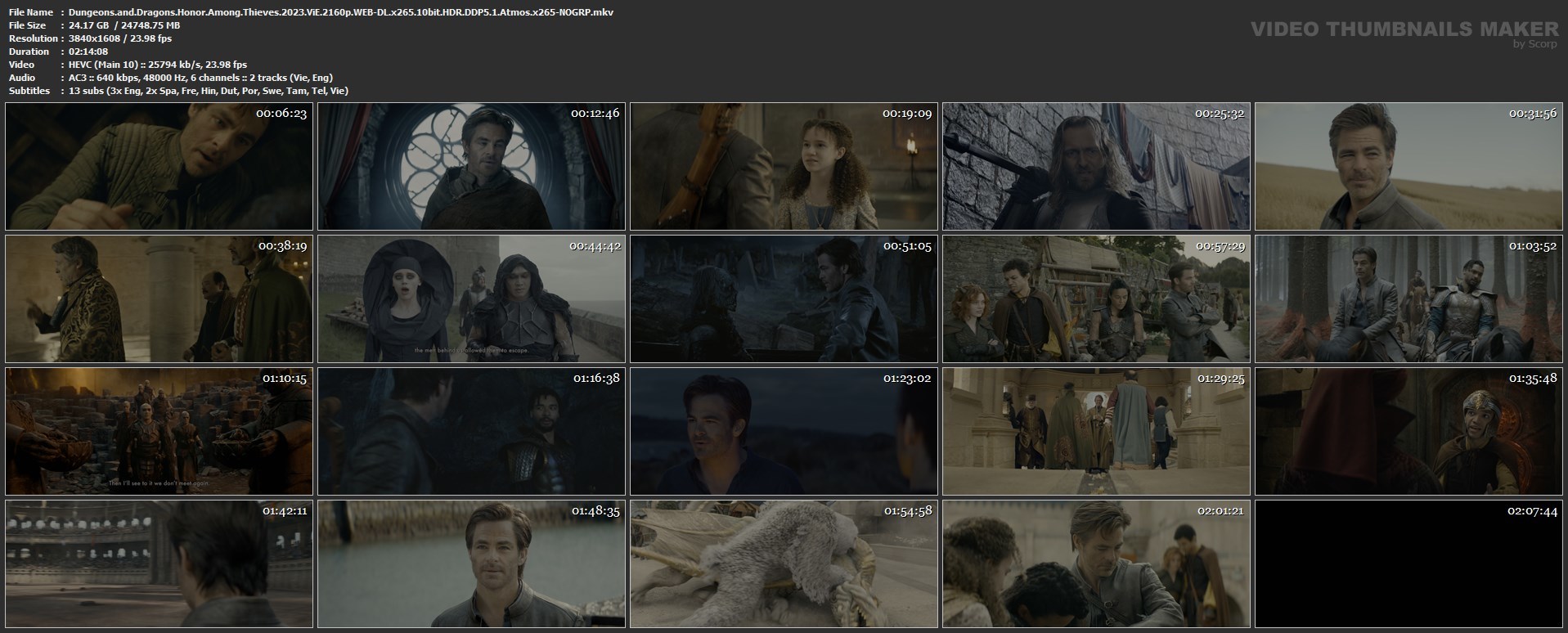1568x633 pixels.
Task: Select the courtyard frame at 01:29:25
Action: (1096, 431)
